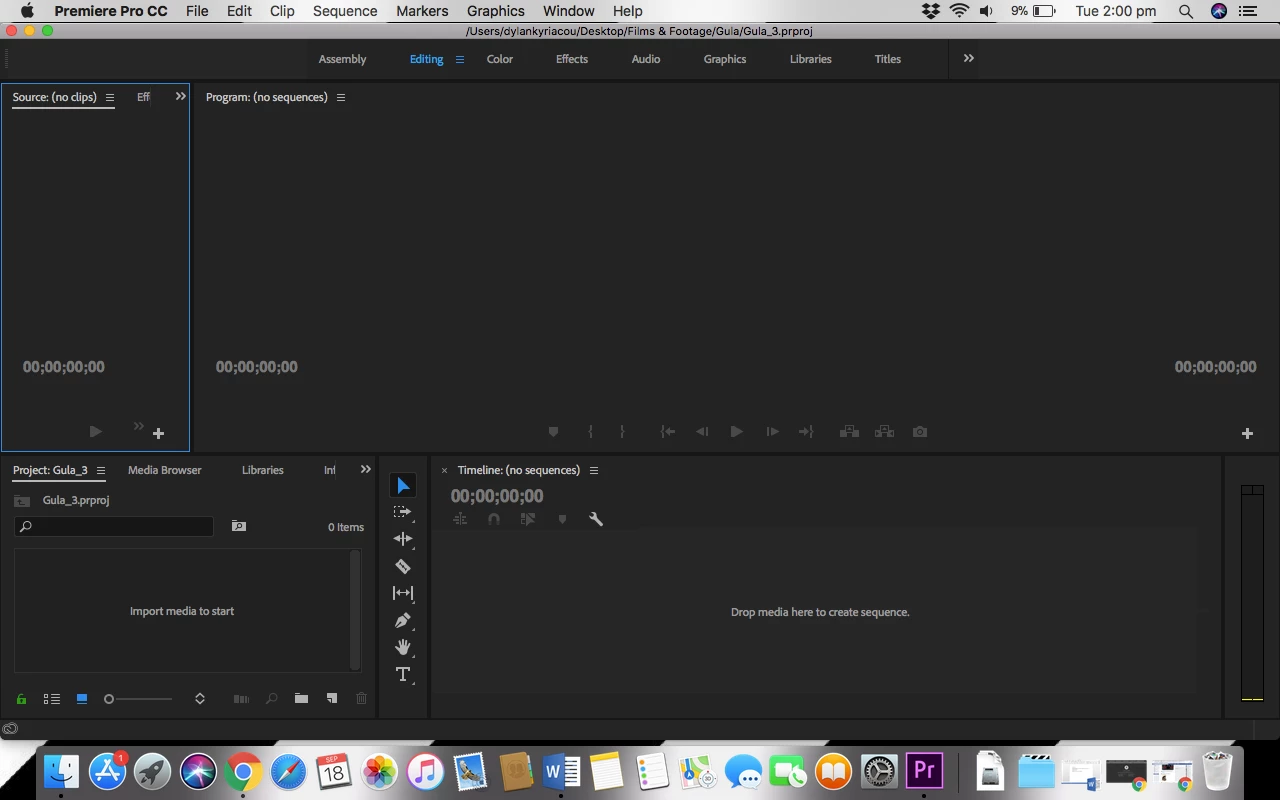Click Go to In point button
Image resolution: width=1280 pixels, height=800 pixels.
coord(668,432)
